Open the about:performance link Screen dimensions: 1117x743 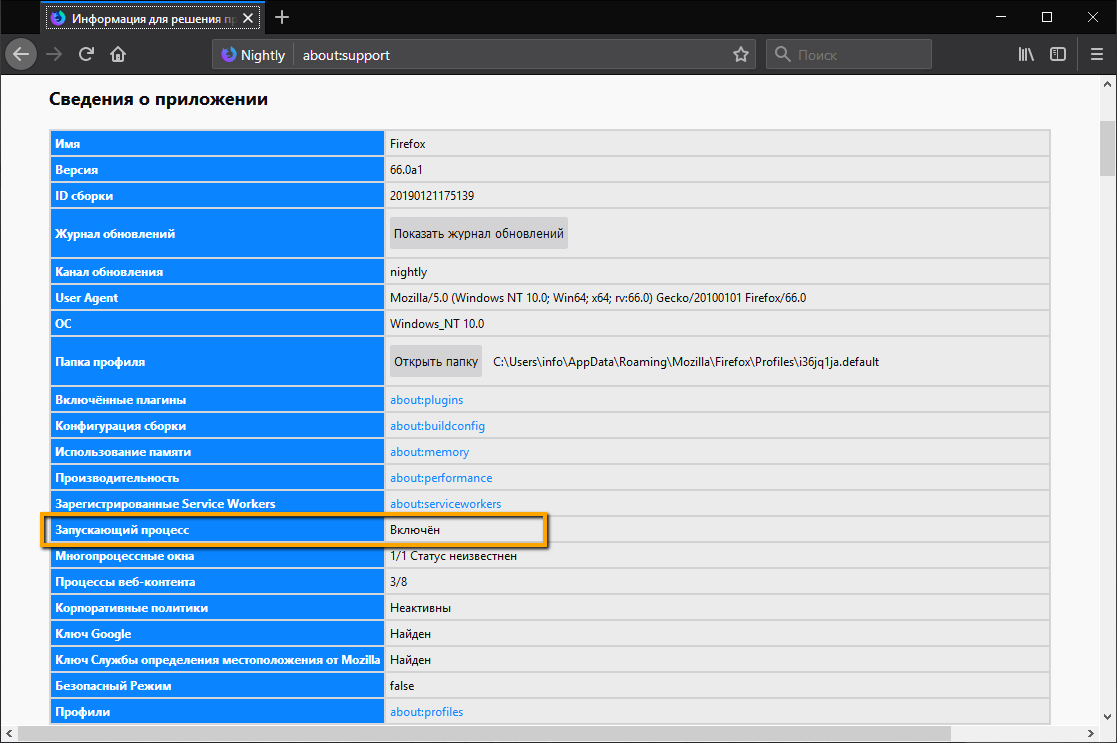tap(441, 478)
